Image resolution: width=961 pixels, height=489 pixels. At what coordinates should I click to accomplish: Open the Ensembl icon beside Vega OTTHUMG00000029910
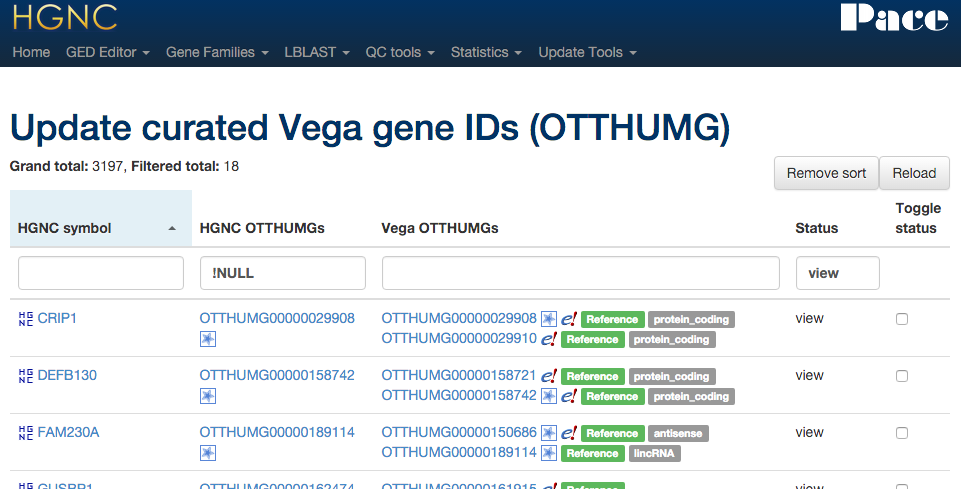[x=549, y=339]
